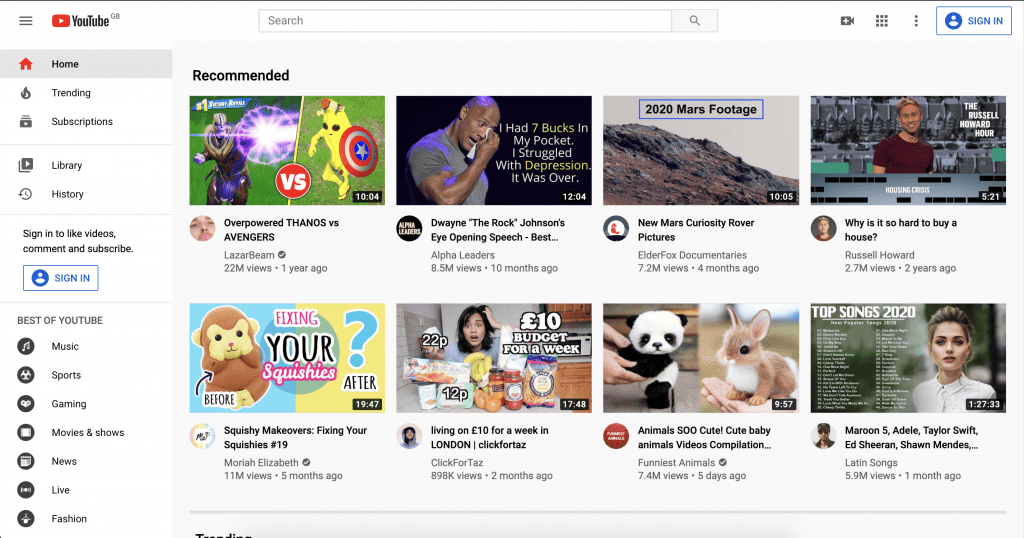Screen dimensions: 1024x538
Task: Open the hamburger guide menu
Action: (x=25, y=21)
